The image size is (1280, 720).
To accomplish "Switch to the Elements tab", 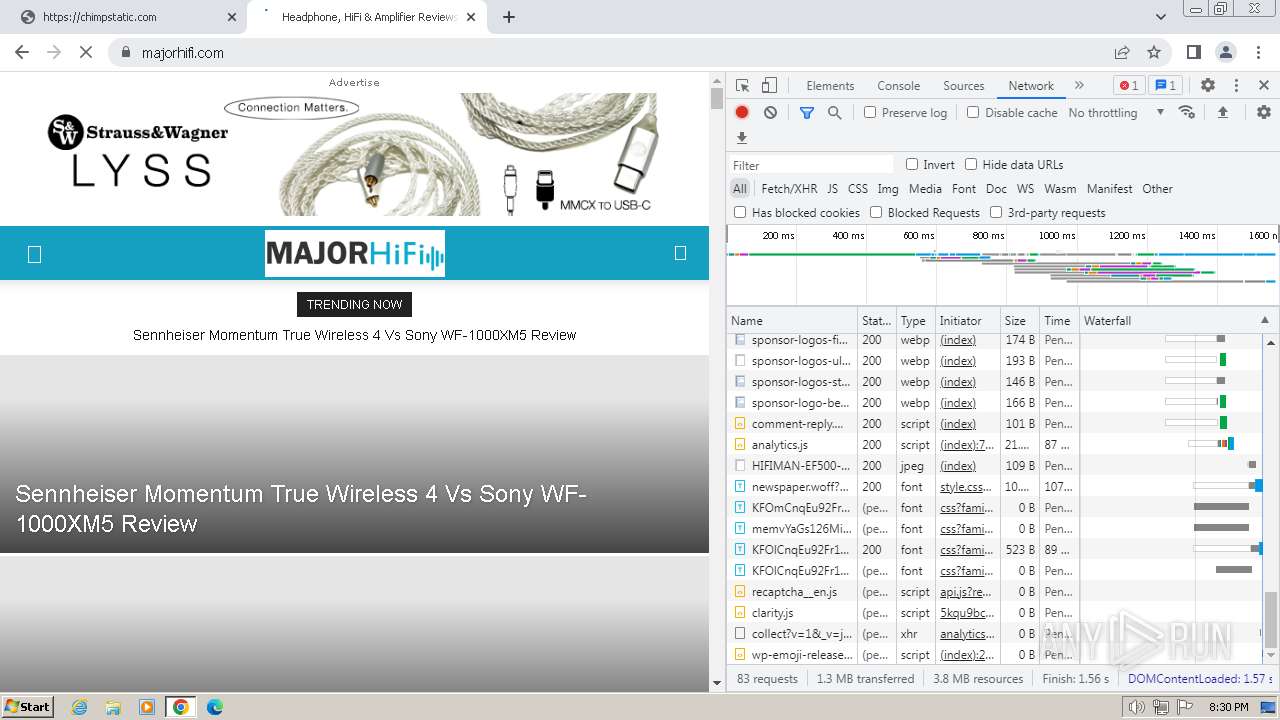I will (830, 86).
